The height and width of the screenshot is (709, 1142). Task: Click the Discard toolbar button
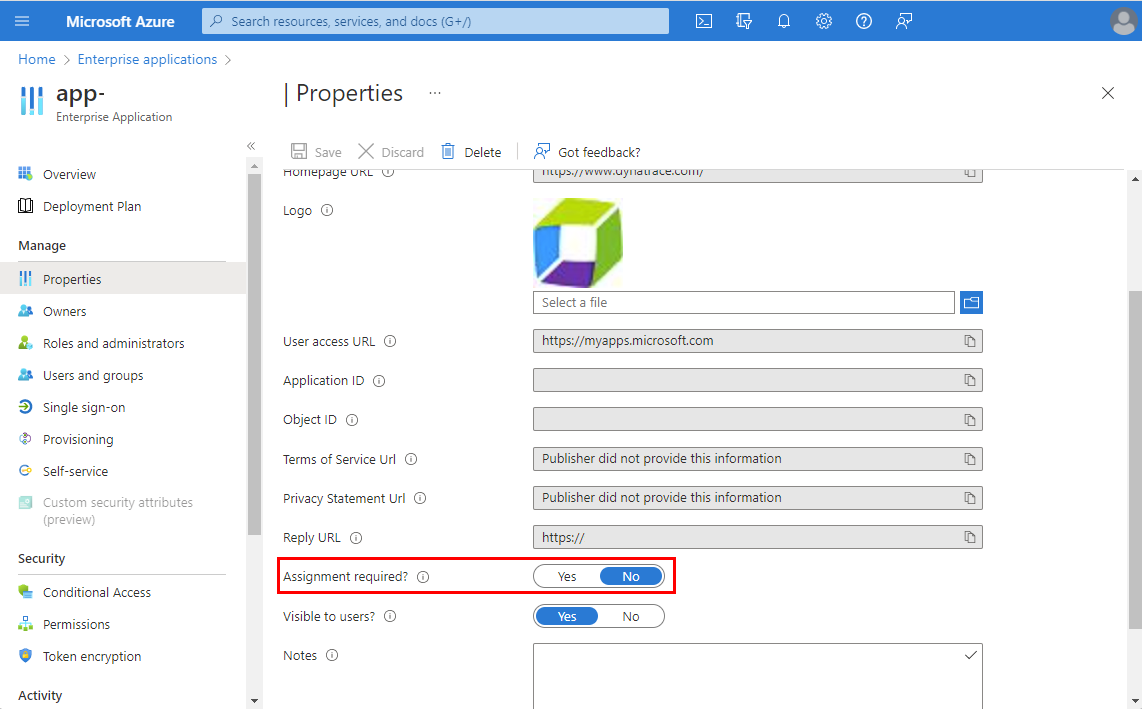point(391,152)
